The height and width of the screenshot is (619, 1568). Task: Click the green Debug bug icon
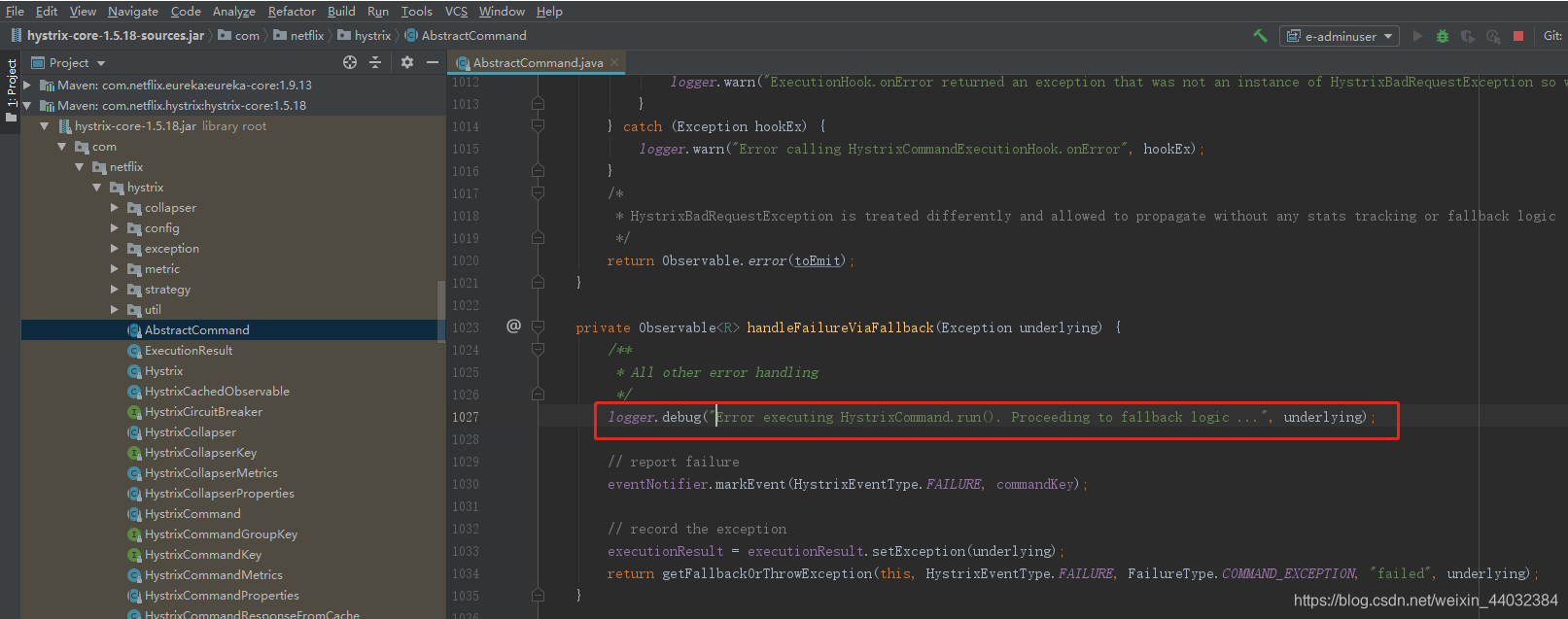[1443, 36]
